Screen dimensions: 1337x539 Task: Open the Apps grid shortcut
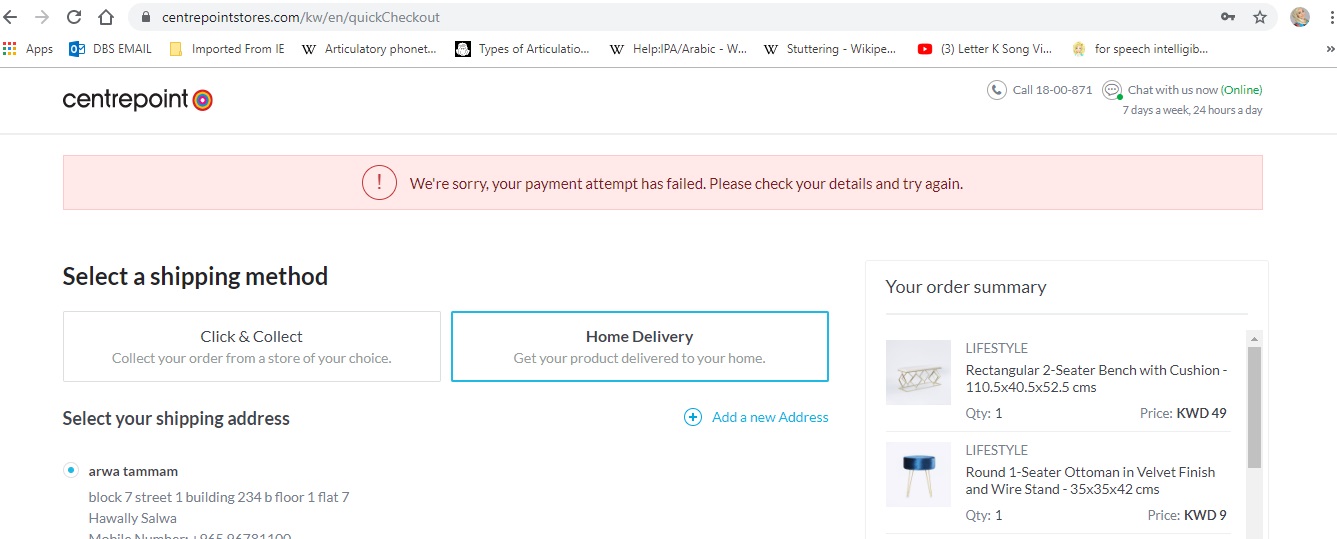pos(28,49)
